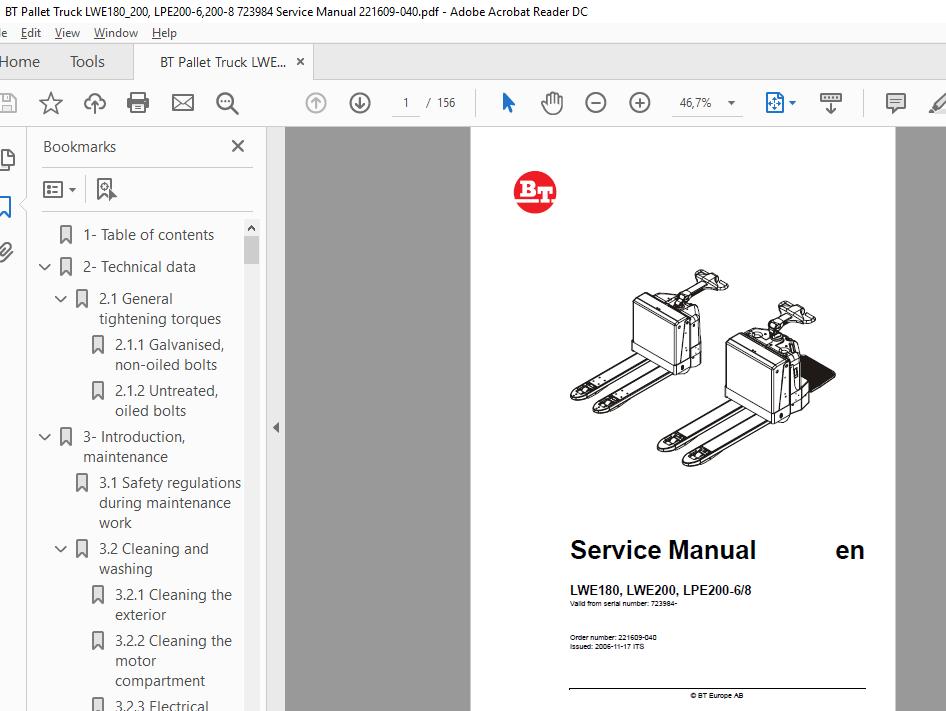Zoom out with the minus icon
The width and height of the screenshot is (946, 711).
click(595, 103)
